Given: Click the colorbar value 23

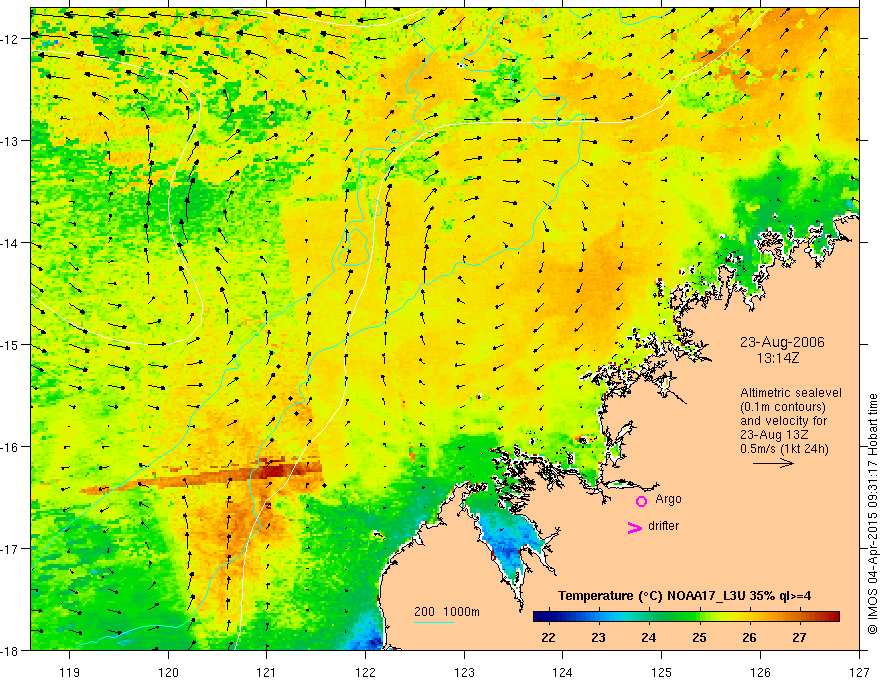Looking at the screenshot, I should 598,637.
